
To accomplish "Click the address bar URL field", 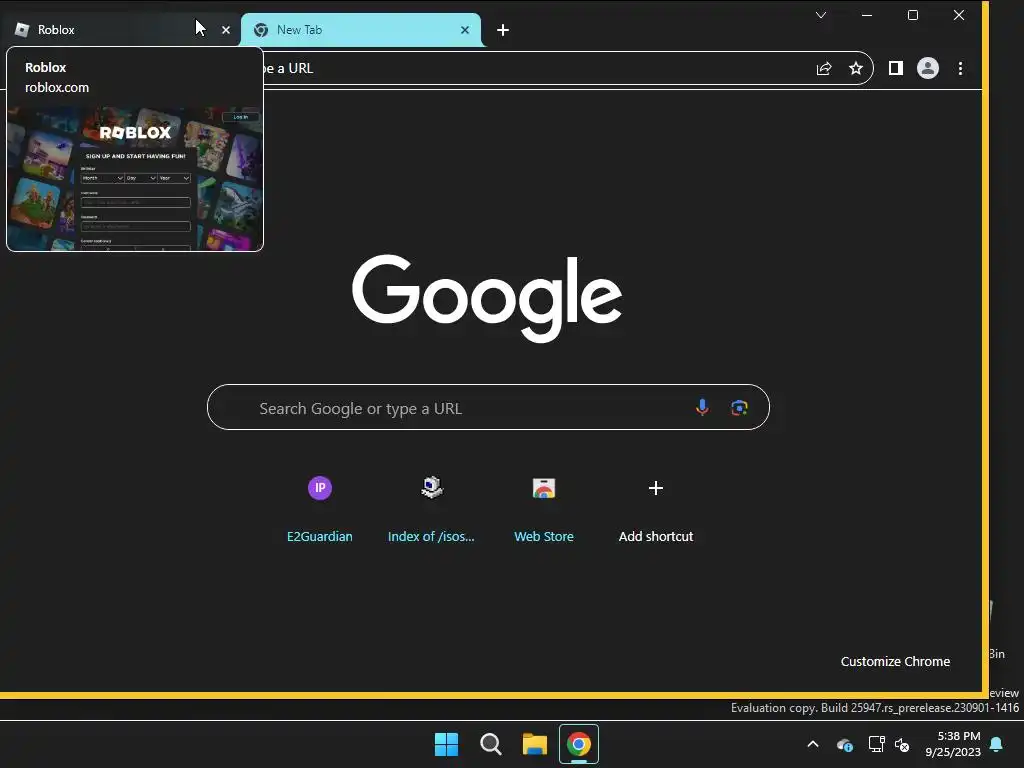I will click(x=536, y=68).
